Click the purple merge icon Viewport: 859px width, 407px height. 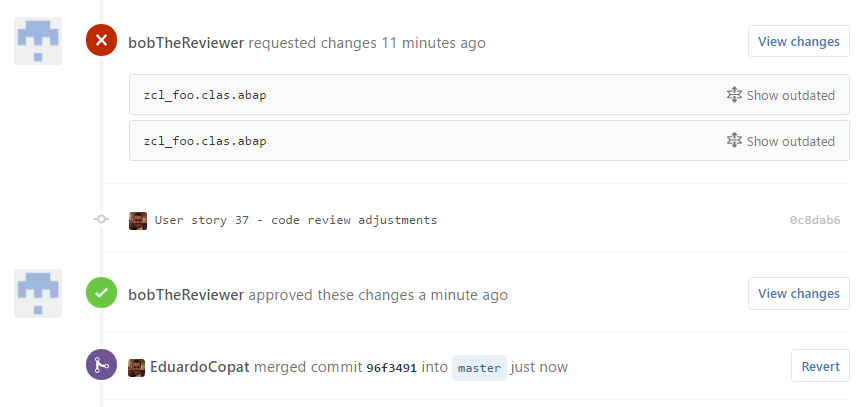pos(101,364)
